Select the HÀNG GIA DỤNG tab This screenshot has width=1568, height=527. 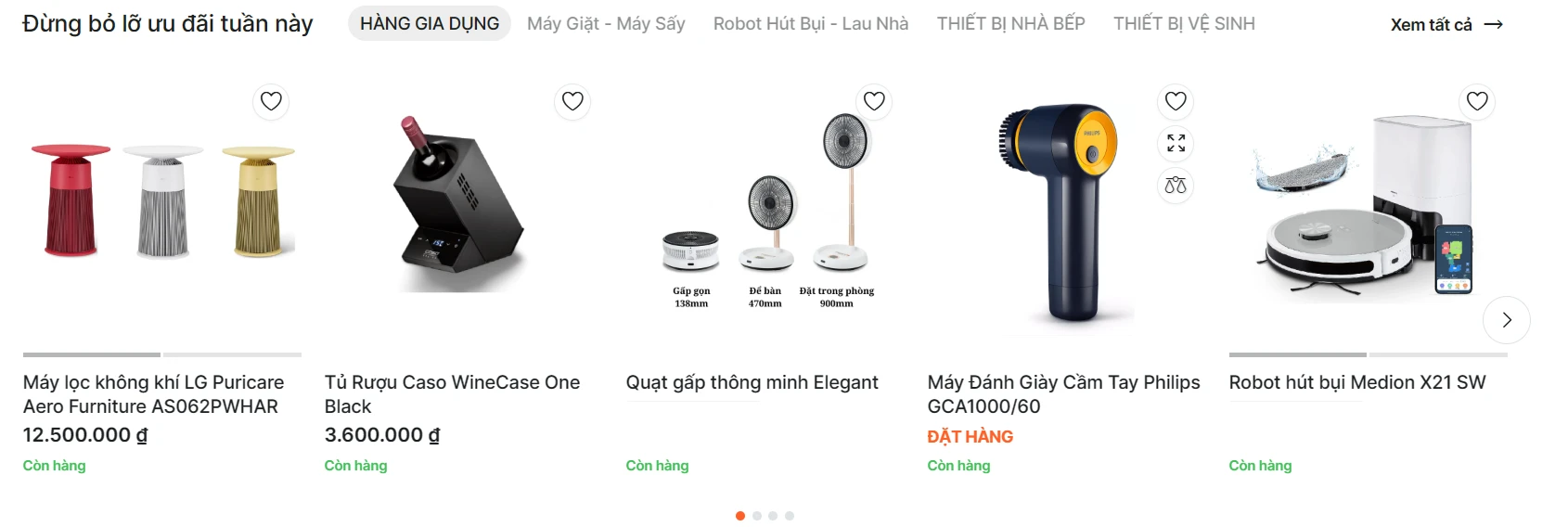430,24
